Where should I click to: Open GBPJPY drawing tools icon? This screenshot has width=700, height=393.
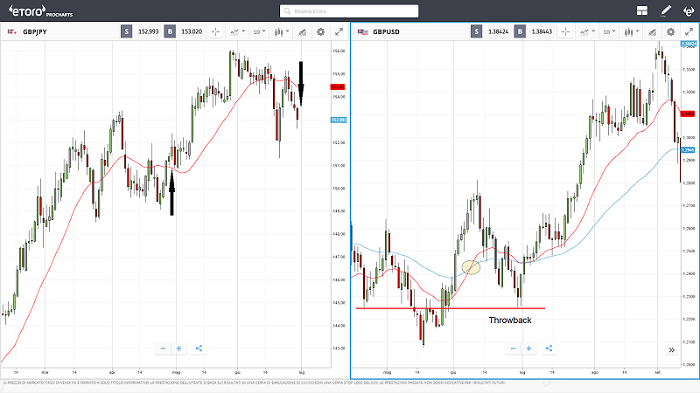(302, 32)
